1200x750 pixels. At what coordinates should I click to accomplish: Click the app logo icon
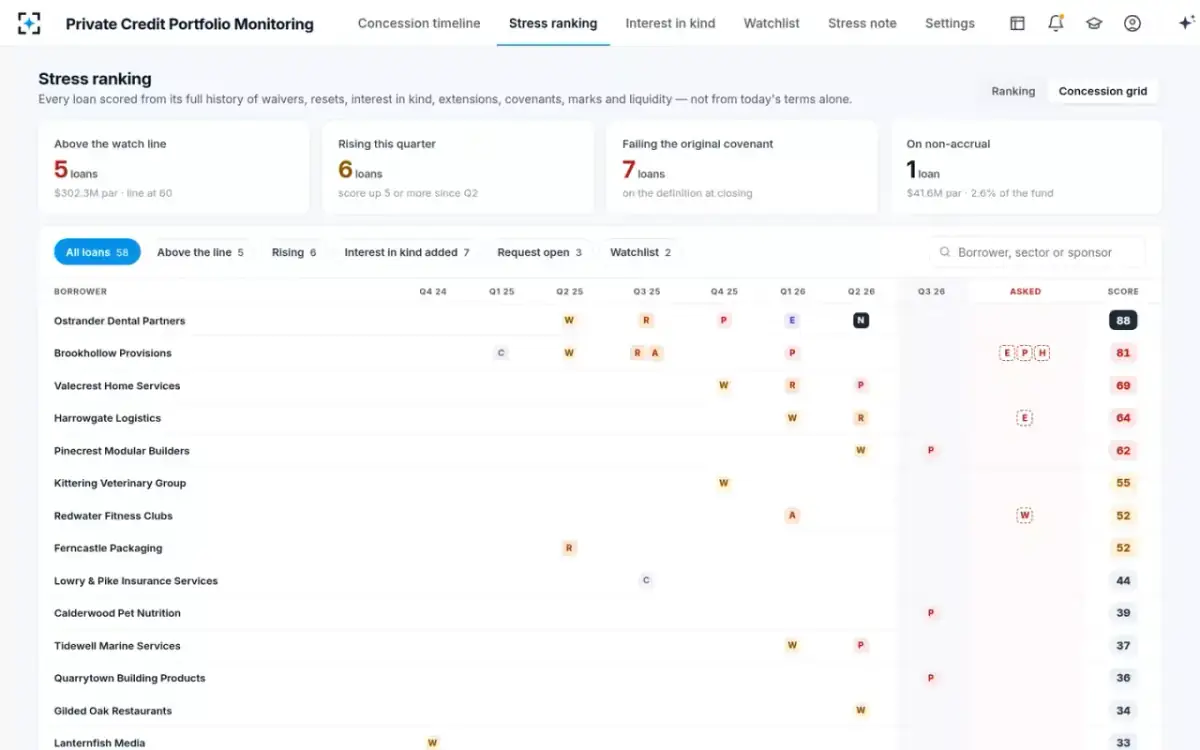(29, 23)
